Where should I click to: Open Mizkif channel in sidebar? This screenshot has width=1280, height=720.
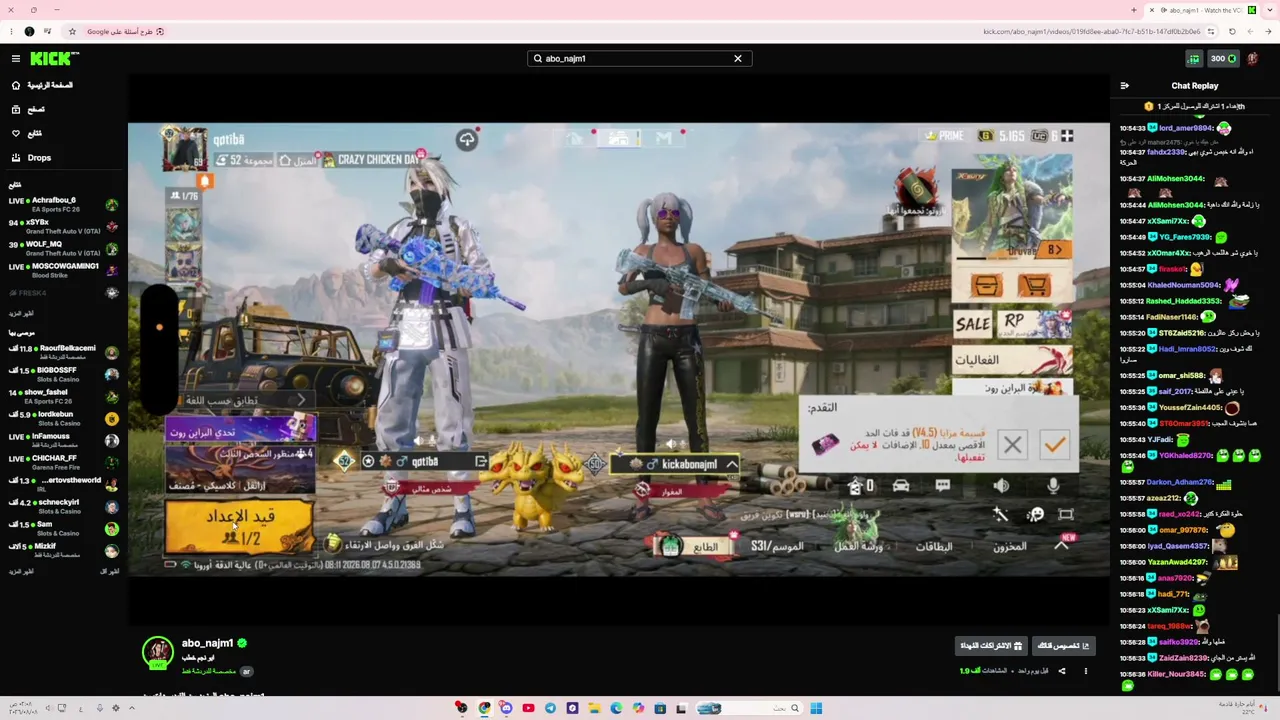click(62, 550)
